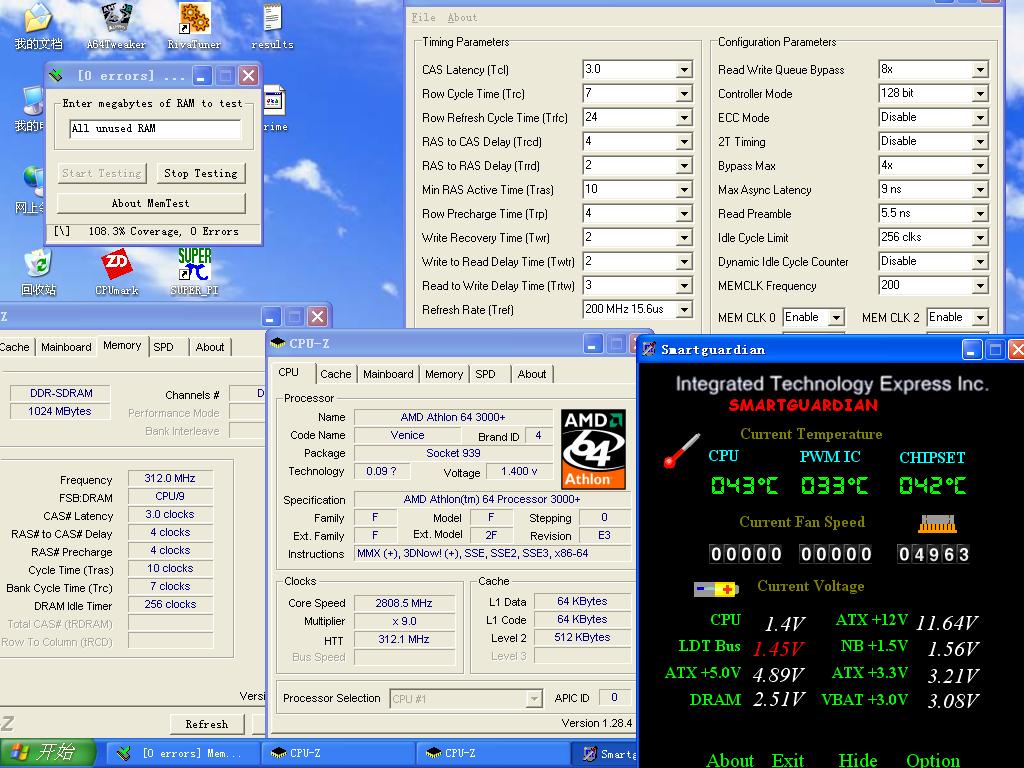Open the MEM CLK 2 dropdown
The image size is (1024, 768).
tap(980, 318)
